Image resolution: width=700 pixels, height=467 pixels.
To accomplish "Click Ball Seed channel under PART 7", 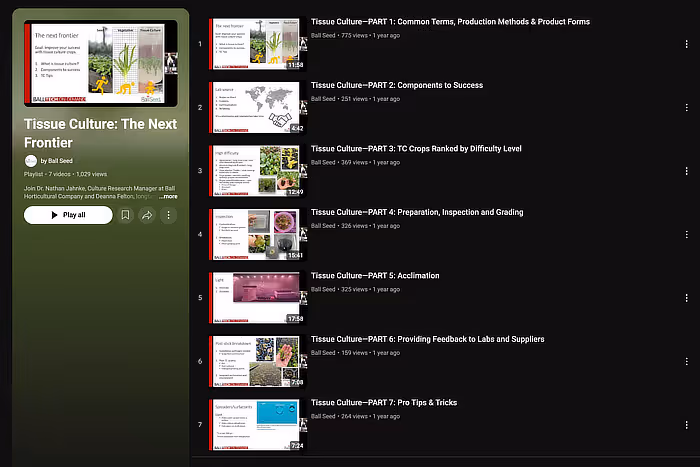I will 323,416.
